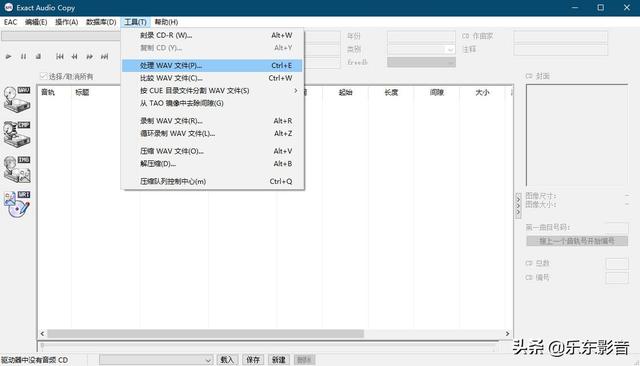Open the freedb dropdown
Screen dimensions: 640x366
[x=421, y=62]
